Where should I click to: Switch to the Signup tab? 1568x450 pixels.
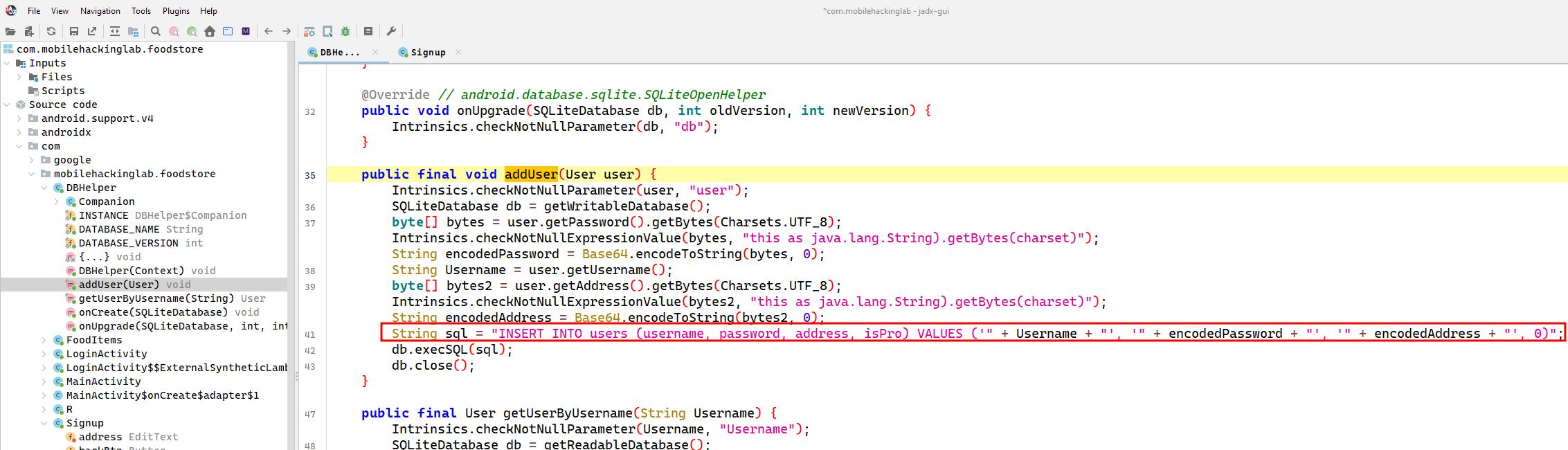[428, 53]
